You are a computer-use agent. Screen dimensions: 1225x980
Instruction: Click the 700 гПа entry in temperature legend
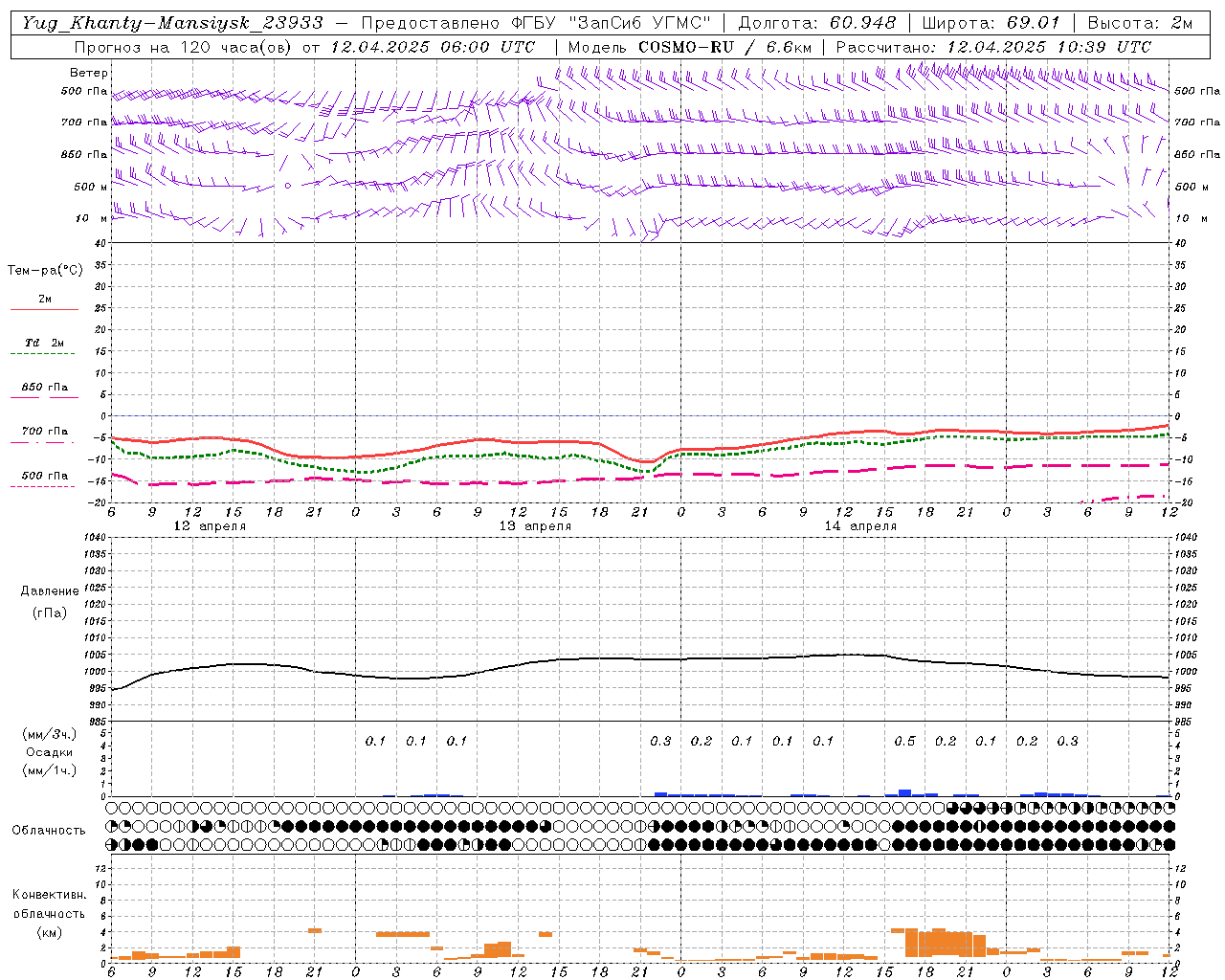[44, 432]
